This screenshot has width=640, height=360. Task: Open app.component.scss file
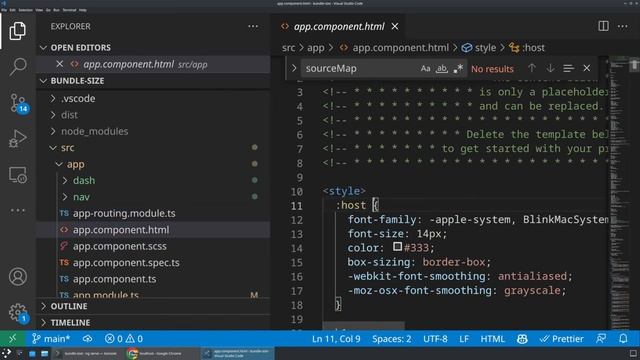120,246
